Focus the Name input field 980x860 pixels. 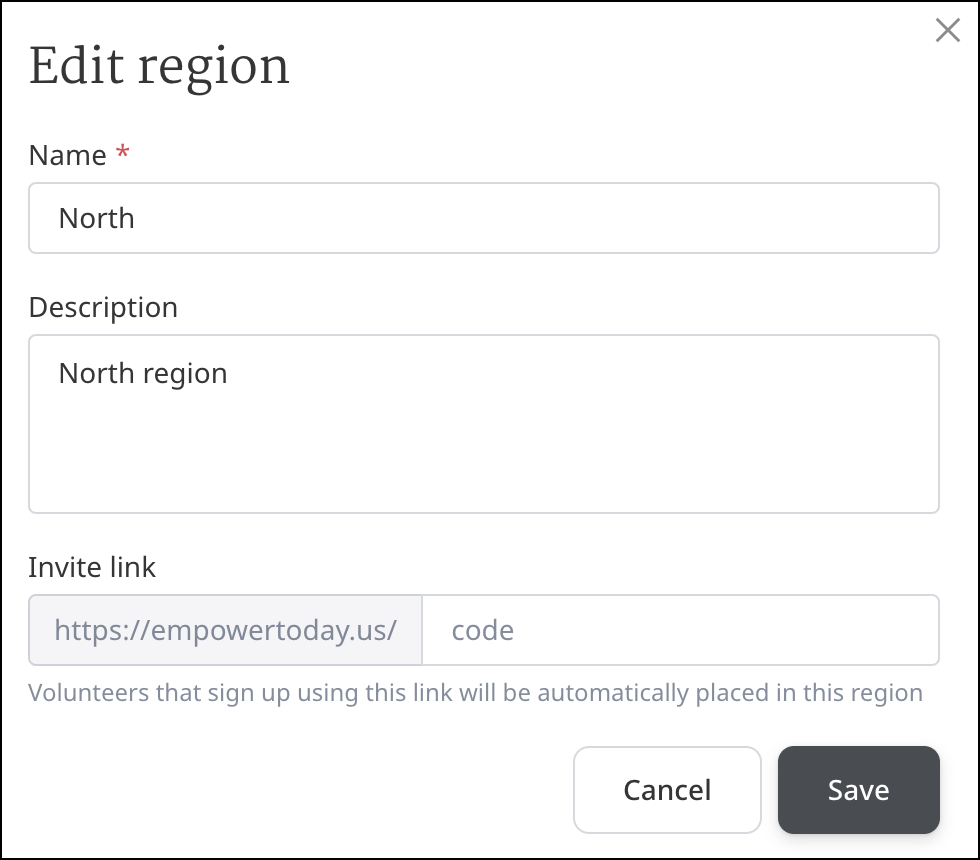[x=484, y=218]
